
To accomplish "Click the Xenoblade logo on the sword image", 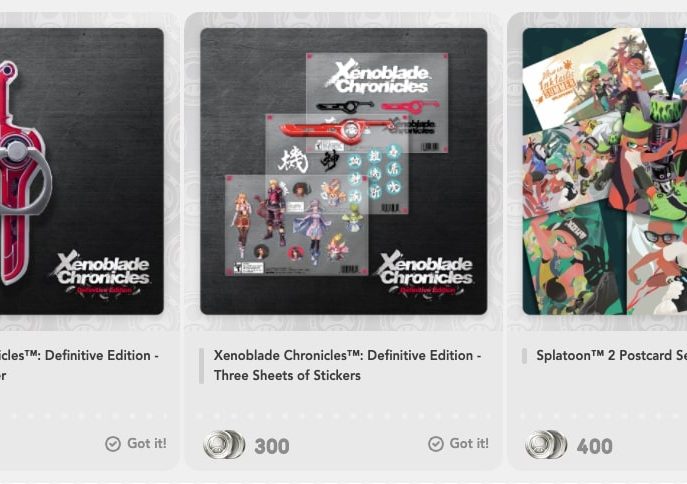I will click(x=102, y=274).
